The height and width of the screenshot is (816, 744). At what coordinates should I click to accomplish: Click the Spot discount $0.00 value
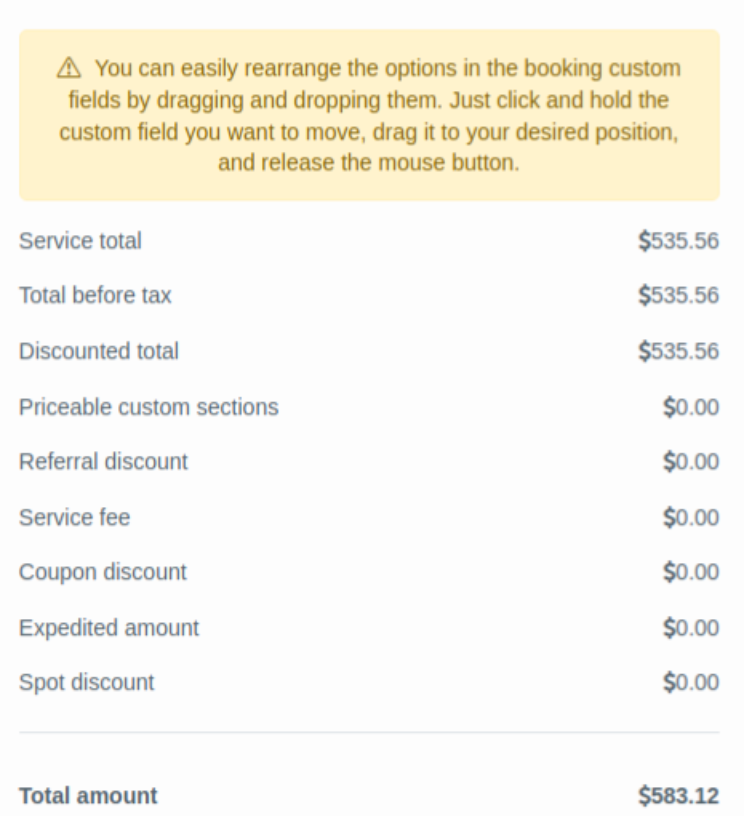click(691, 683)
